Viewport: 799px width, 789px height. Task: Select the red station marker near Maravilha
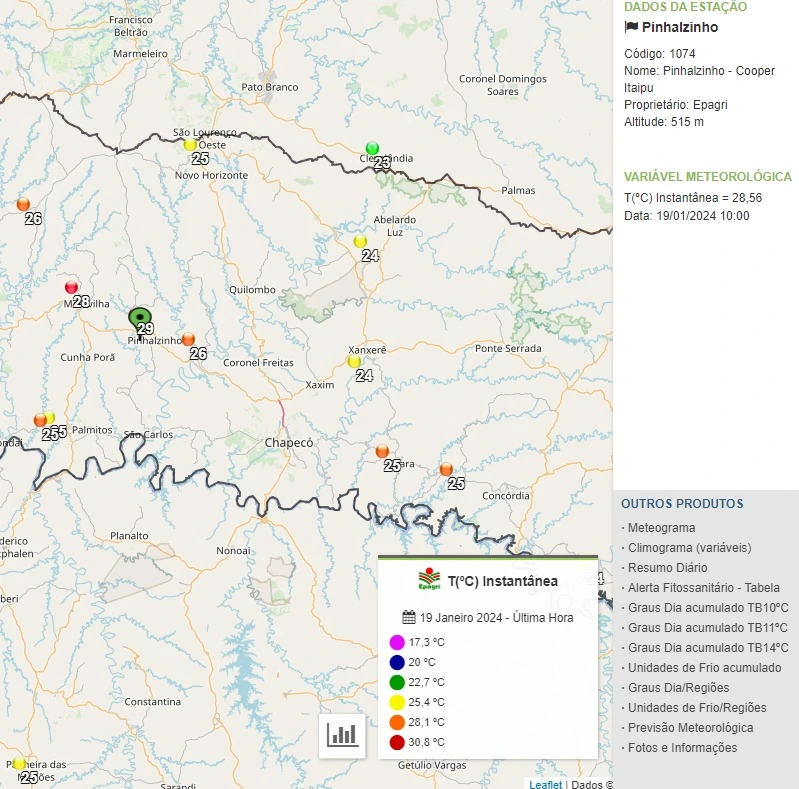pyautogui.click(x=72, y=287)
